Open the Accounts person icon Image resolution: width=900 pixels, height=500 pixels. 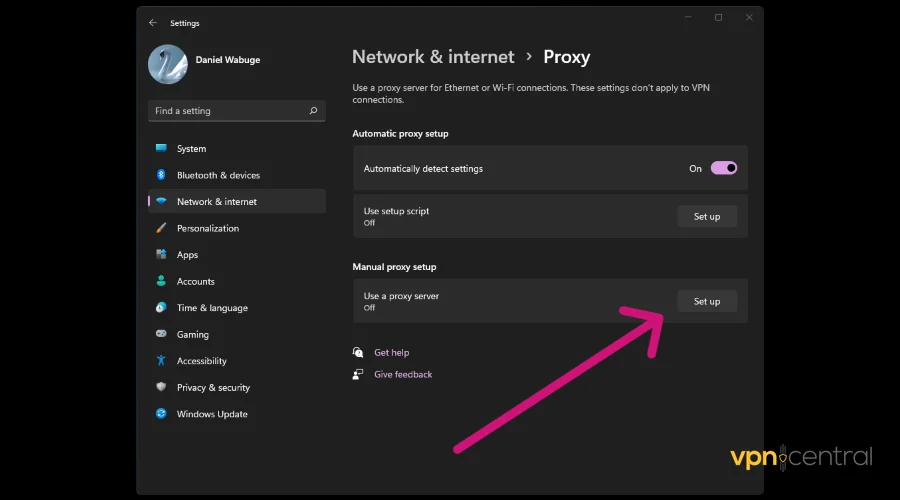point(161,282)
